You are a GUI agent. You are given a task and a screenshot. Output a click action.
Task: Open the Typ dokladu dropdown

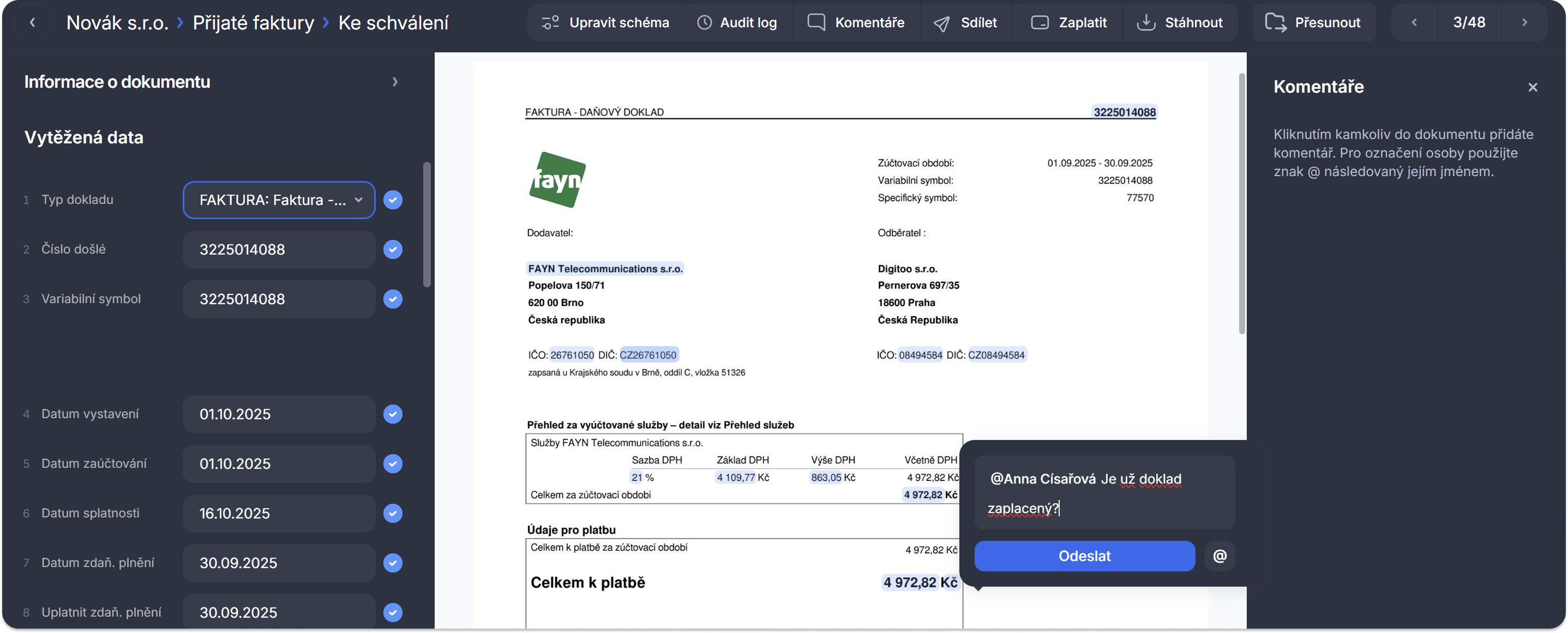coord(279,200)
